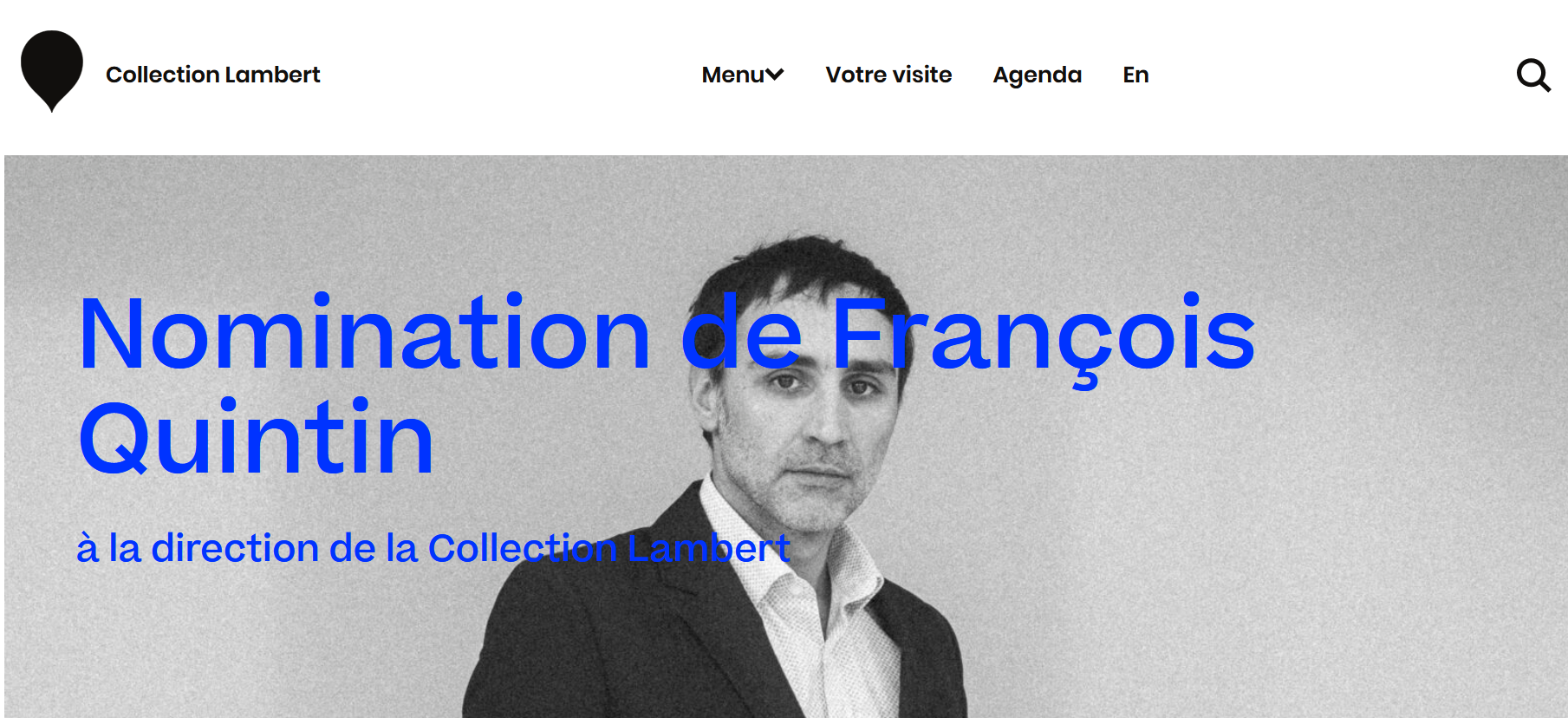Open the Nomination de François headline
The height and width of the screenshot is (718, 1568).
click(x=667, y=334)
